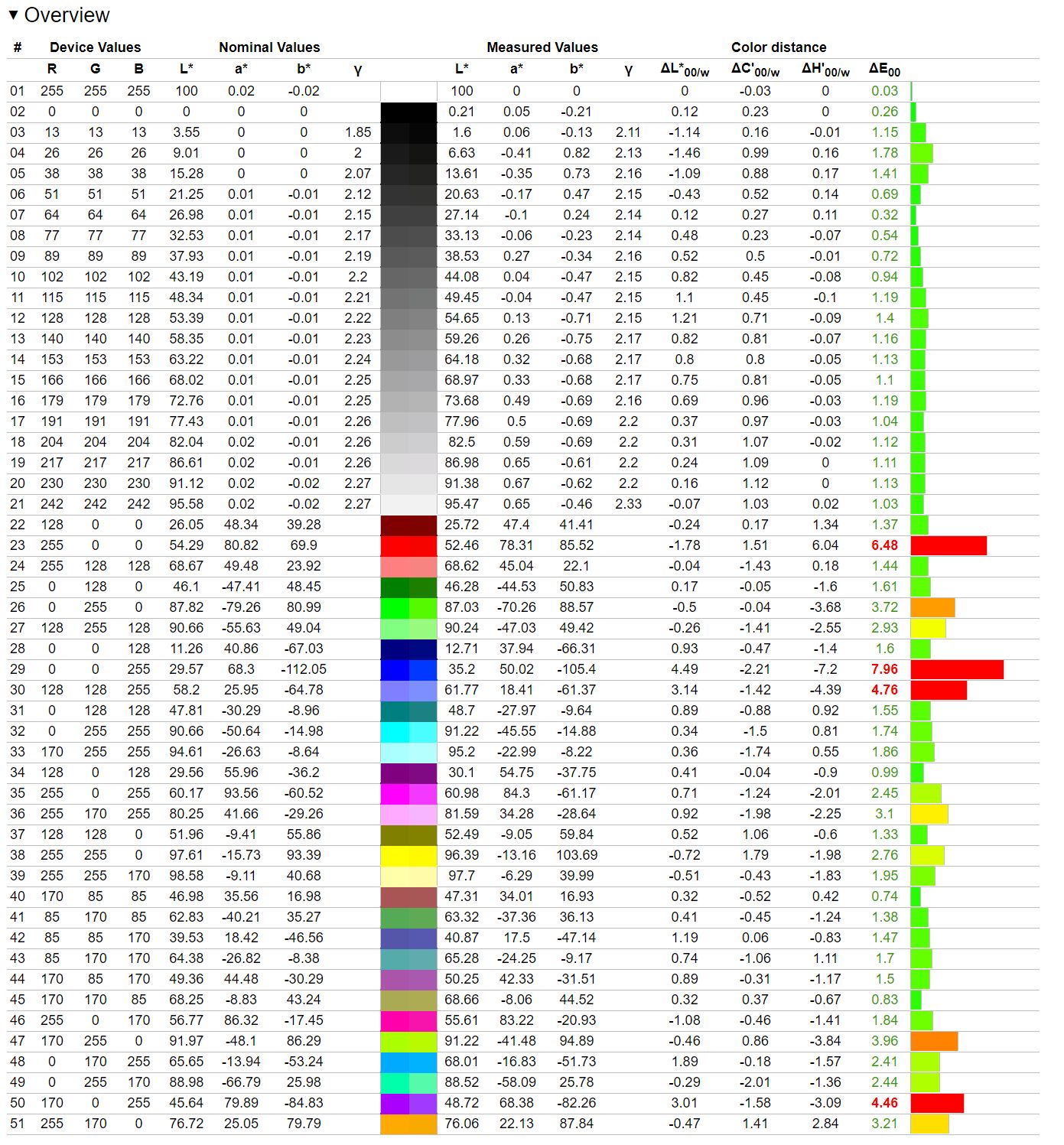Screen dimensions: 1064x1145
Task: Click the Nominal Values column group header
Action: 269,47
